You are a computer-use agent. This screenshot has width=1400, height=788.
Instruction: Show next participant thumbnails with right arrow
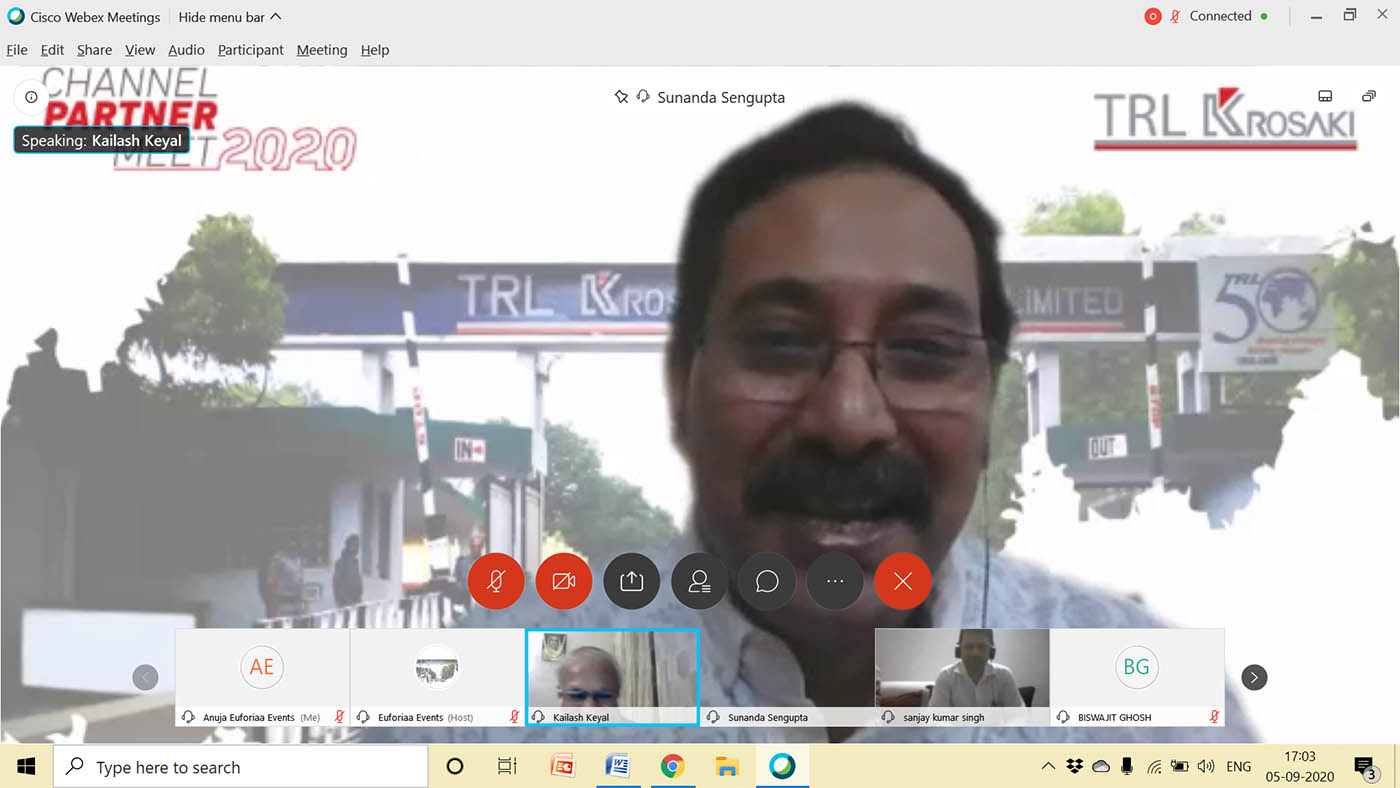[x=1254, y=677]
